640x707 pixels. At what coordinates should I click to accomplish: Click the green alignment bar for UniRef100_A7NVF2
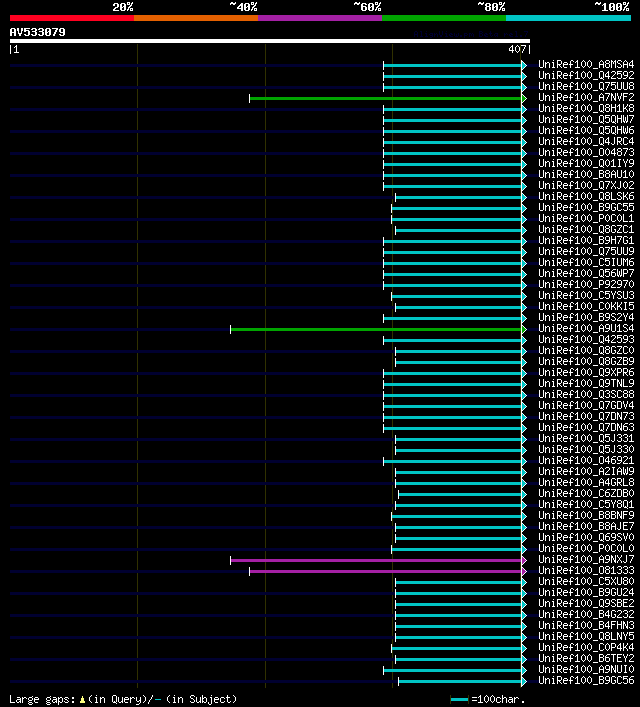(388, 98)
